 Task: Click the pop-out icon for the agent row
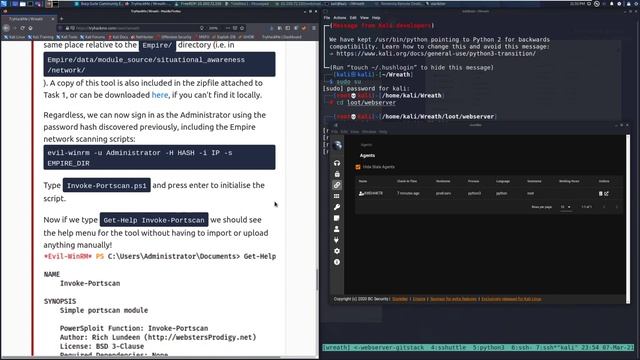coord(607,193)
